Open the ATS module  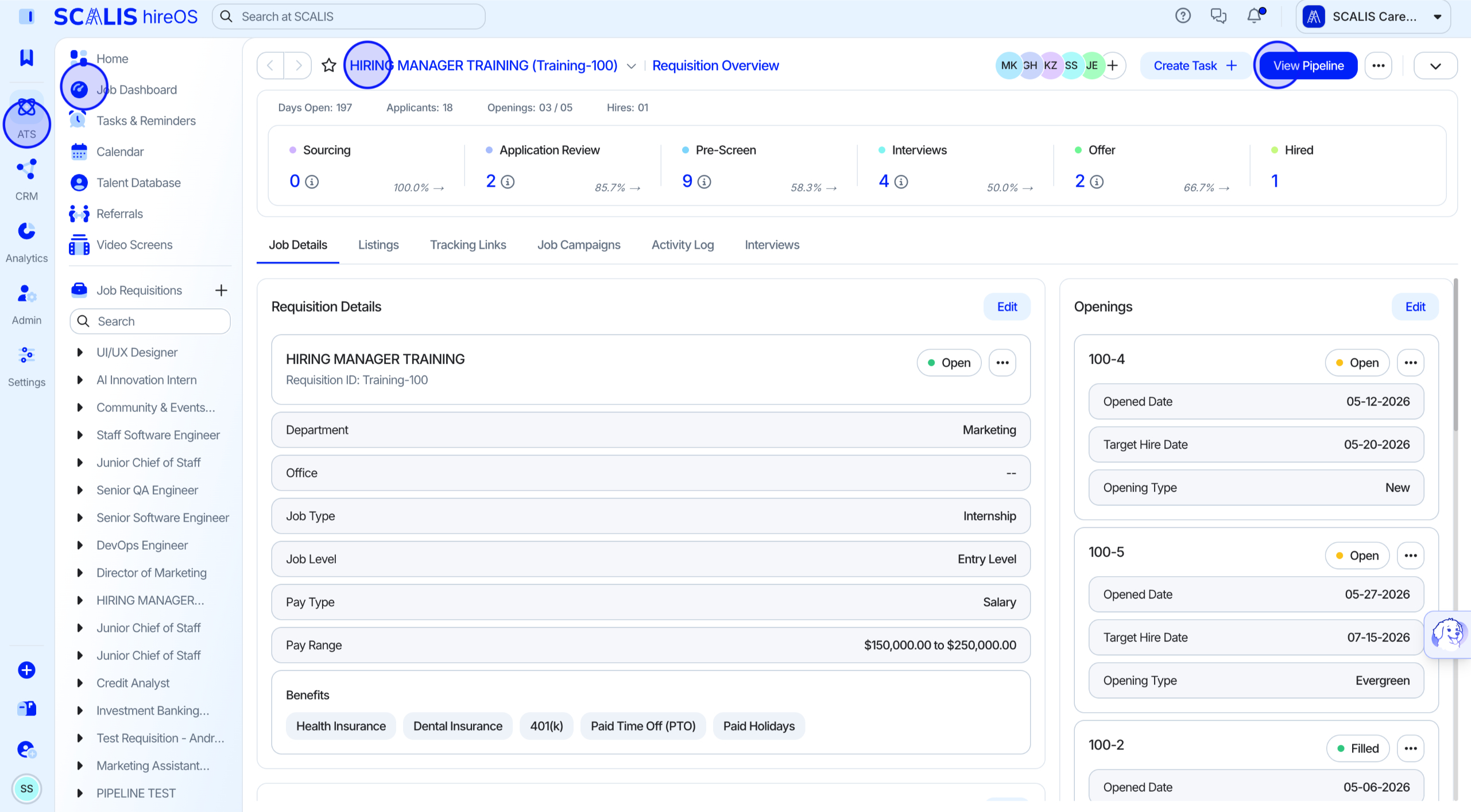26,118
